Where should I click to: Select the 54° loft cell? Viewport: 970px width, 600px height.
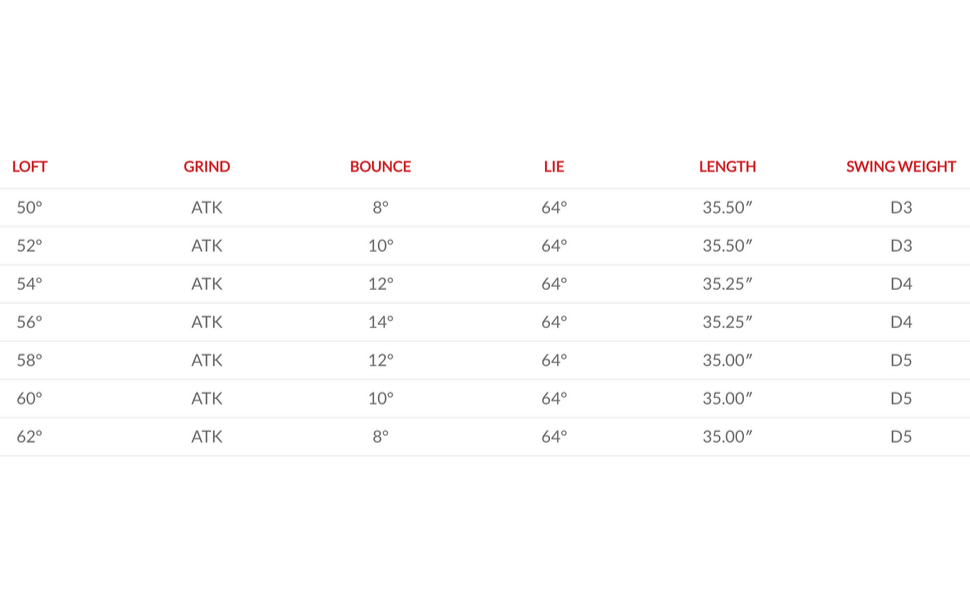tap(30, 284)
